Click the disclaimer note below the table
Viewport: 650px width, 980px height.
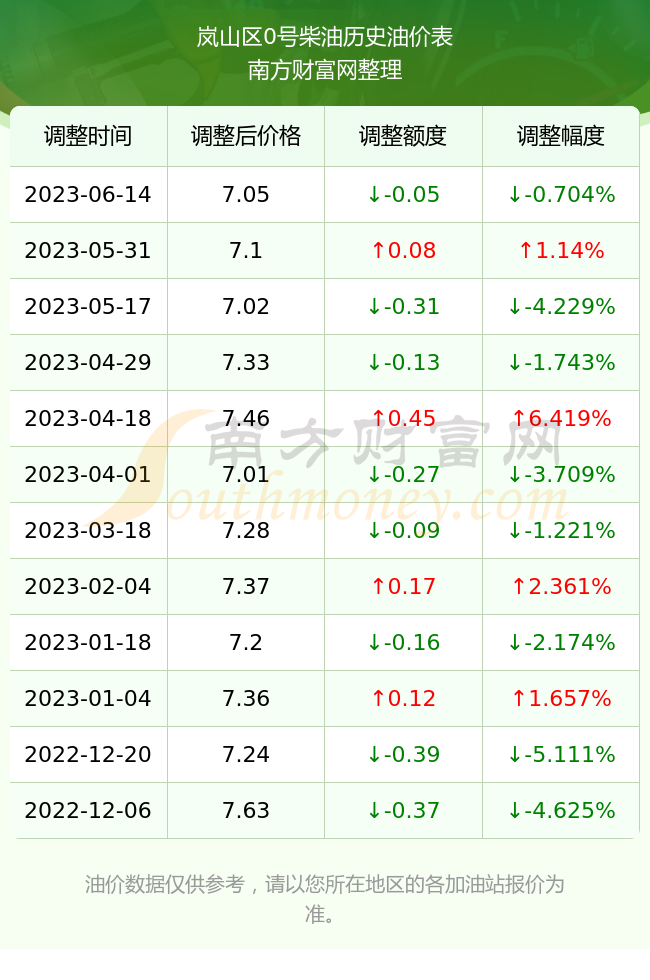tap(324, 899)
